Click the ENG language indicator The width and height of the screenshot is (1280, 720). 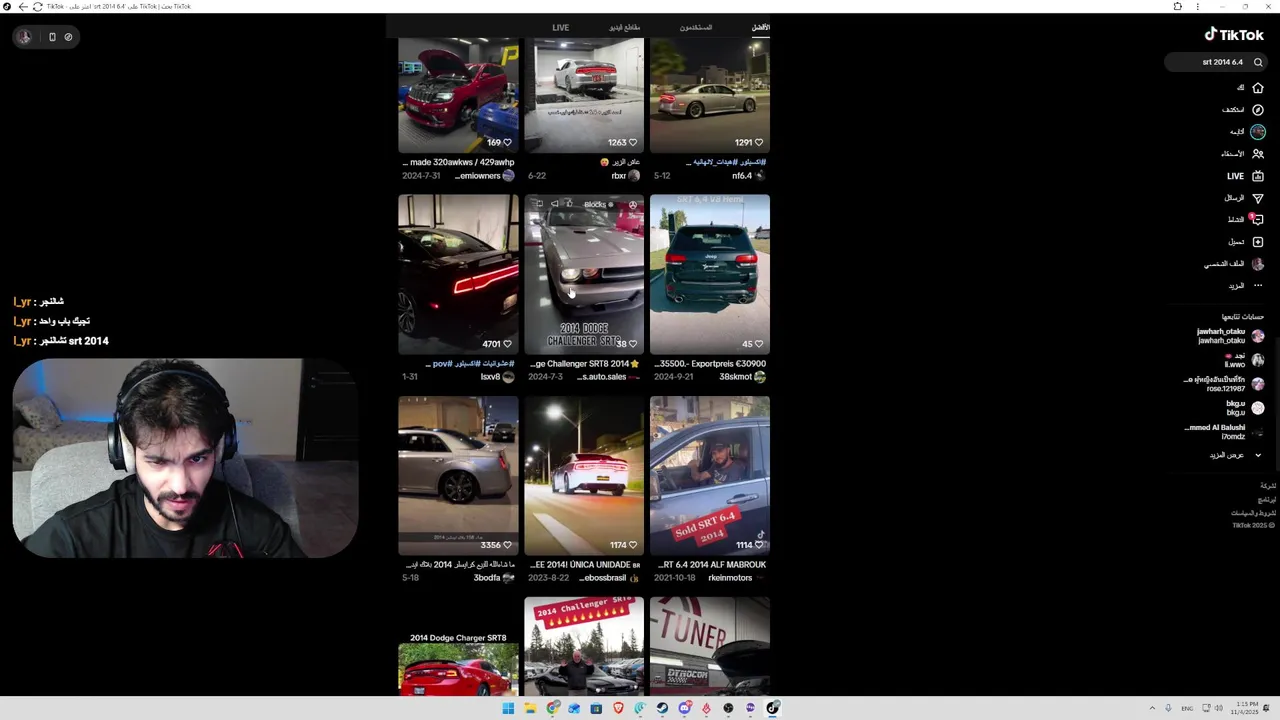point(1187,708)
